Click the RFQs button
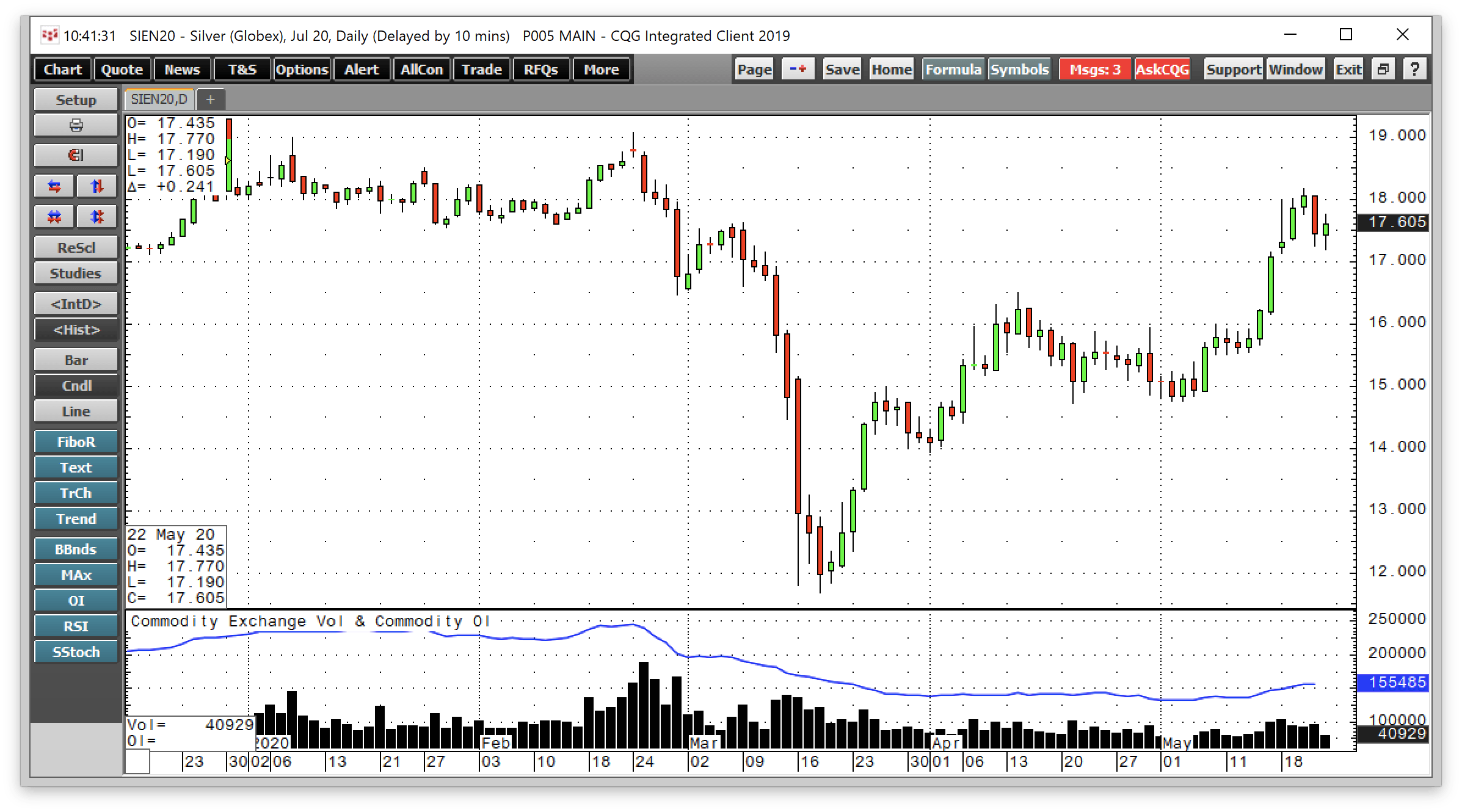This screenshot has height=812, width=1462. [541, 69]
